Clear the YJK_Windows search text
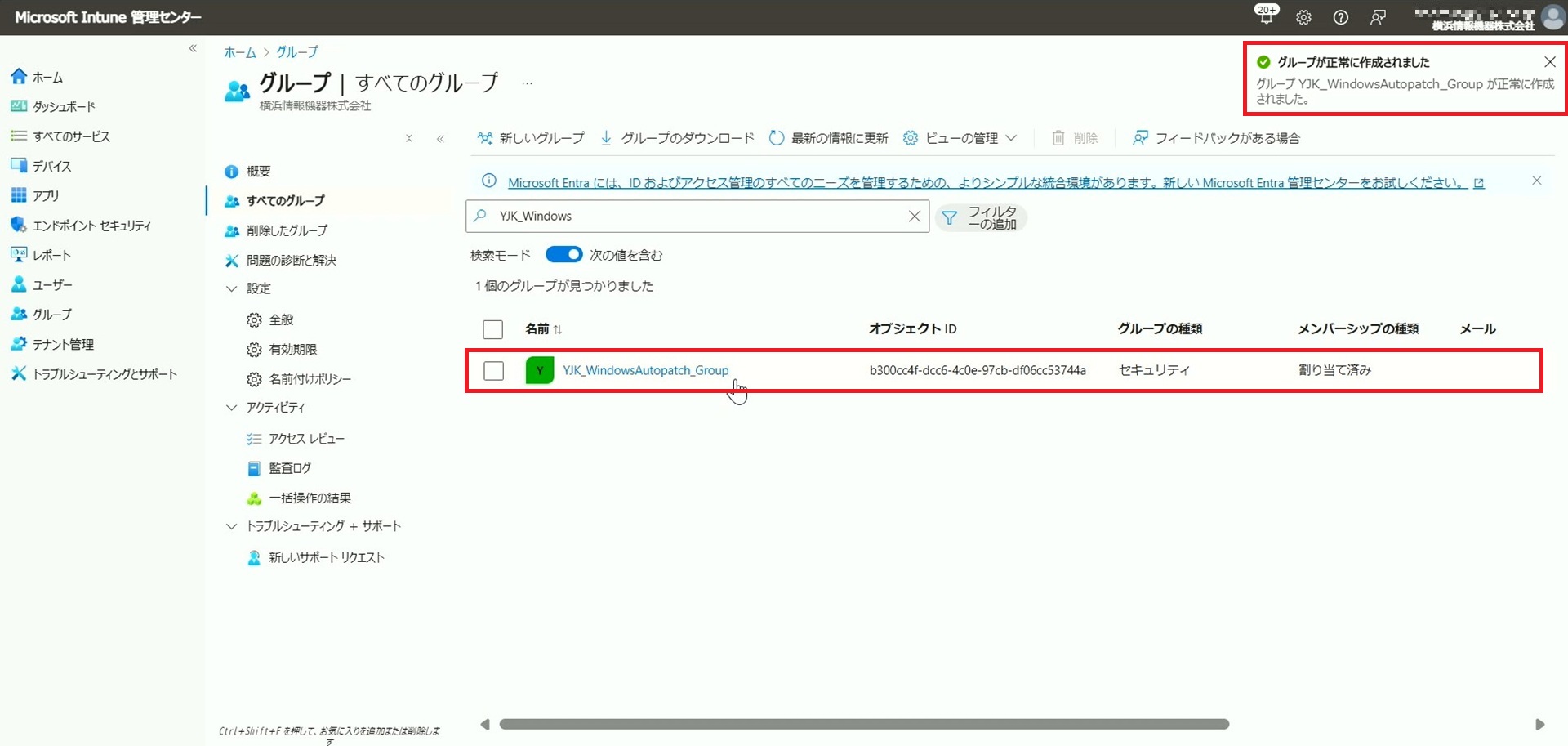This screenshot has width=1568, height=746. (914, 216)
